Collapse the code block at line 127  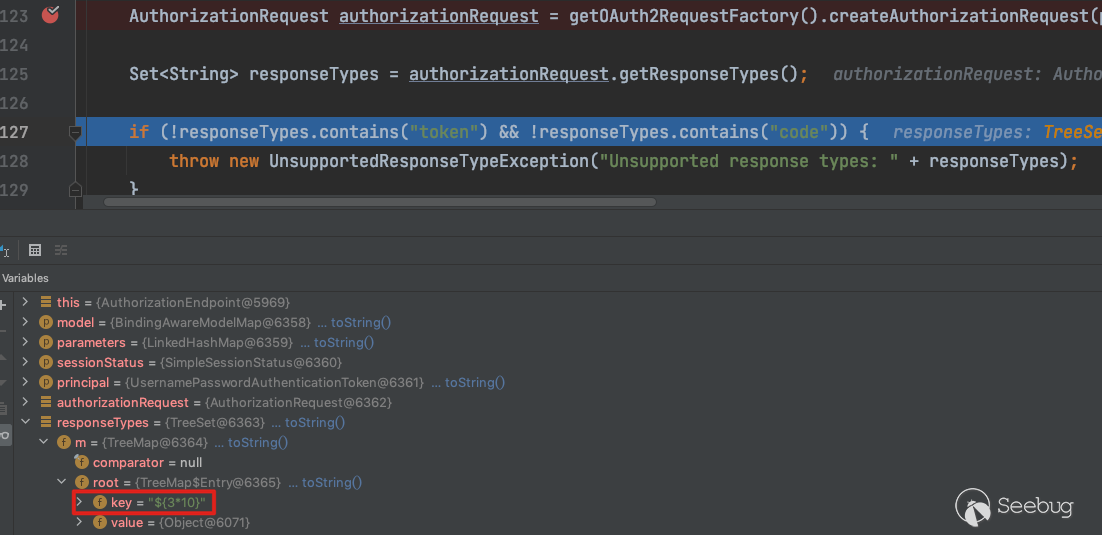75,132
